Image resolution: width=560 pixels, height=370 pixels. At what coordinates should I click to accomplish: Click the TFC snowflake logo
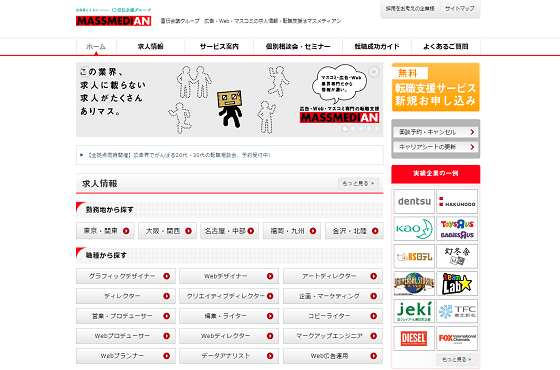[457, 311]
